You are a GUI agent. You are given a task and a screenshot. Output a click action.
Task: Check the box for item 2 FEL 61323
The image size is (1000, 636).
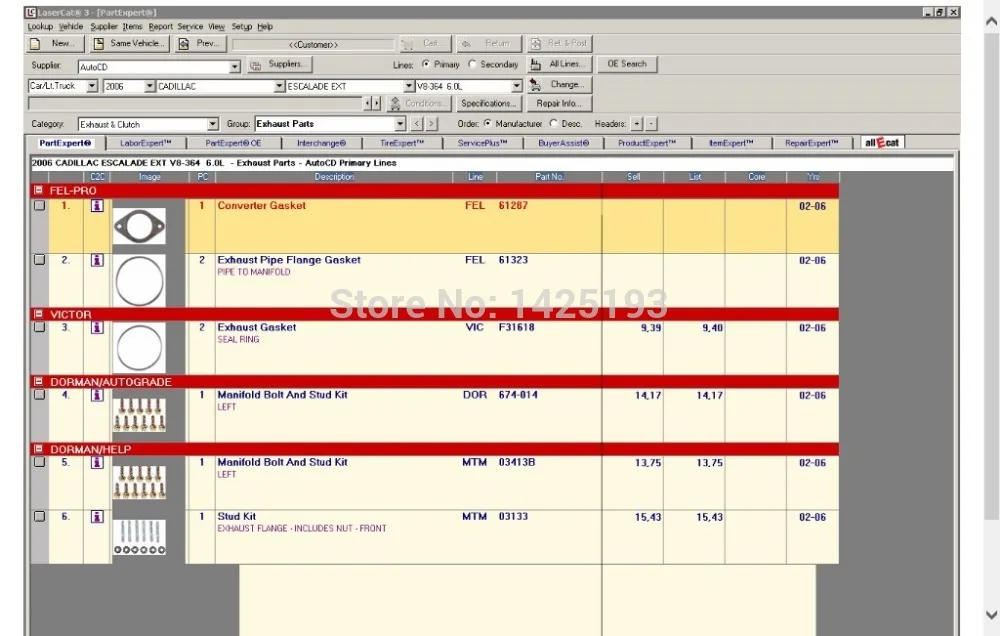(40, 260)
